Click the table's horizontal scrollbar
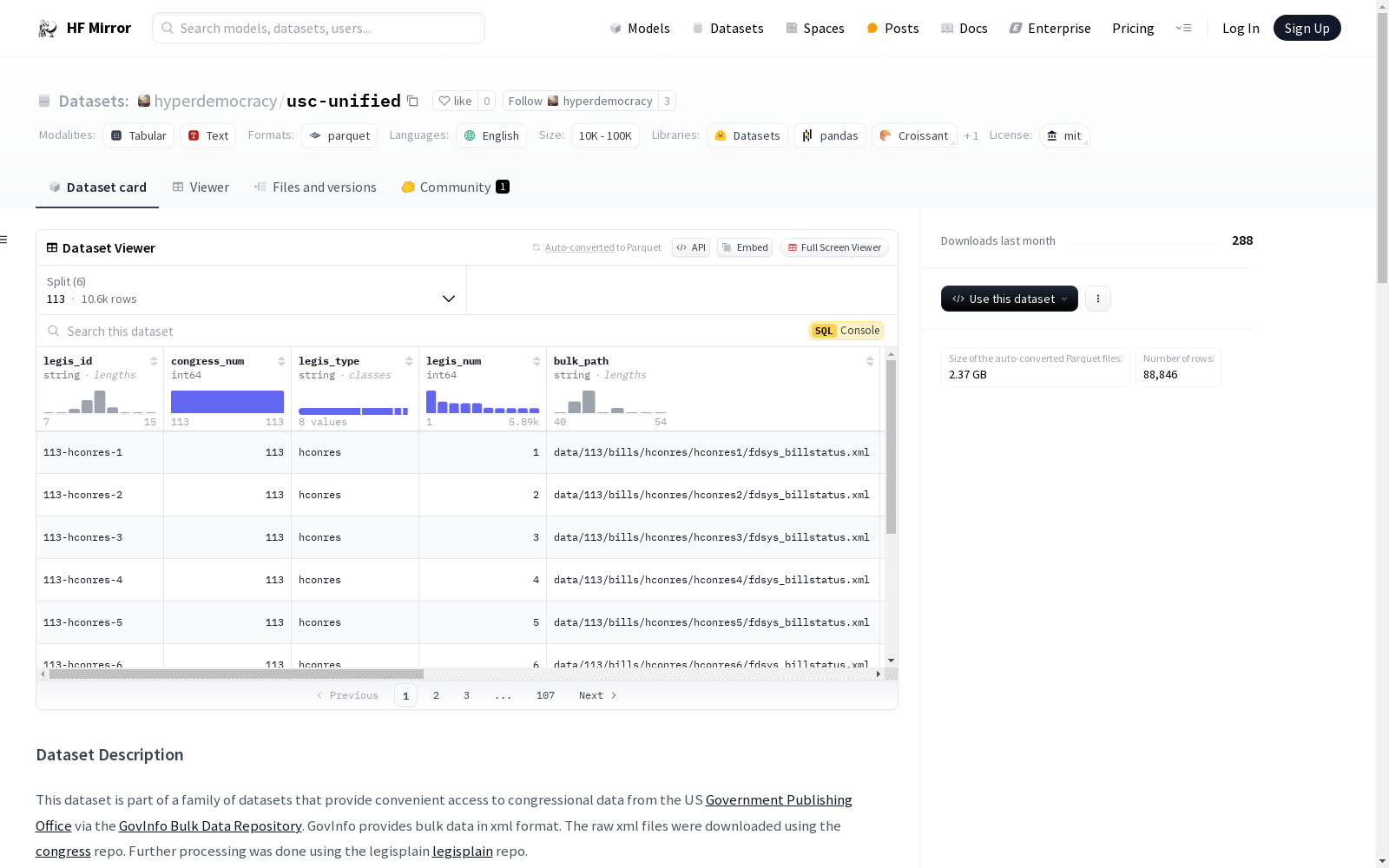This screenshot has height=868, width=1389. click(x=236, y=674)
